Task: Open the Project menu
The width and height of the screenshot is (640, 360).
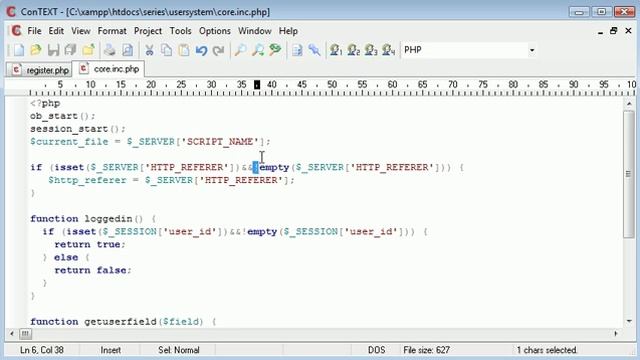Action: pos(148,31)
